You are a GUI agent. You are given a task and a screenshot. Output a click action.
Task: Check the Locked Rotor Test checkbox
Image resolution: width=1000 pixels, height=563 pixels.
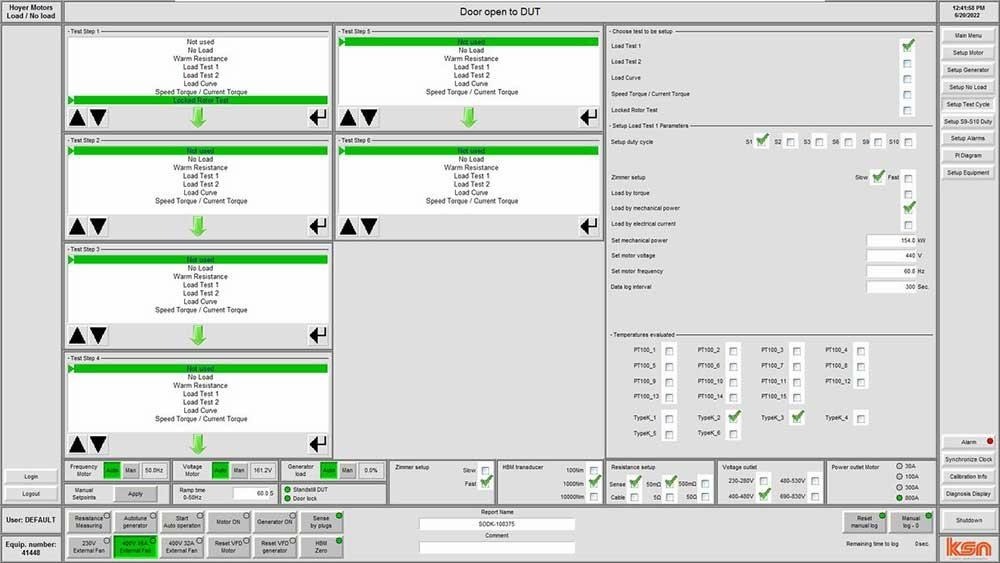pyautogui.click(x=907, y=110)
